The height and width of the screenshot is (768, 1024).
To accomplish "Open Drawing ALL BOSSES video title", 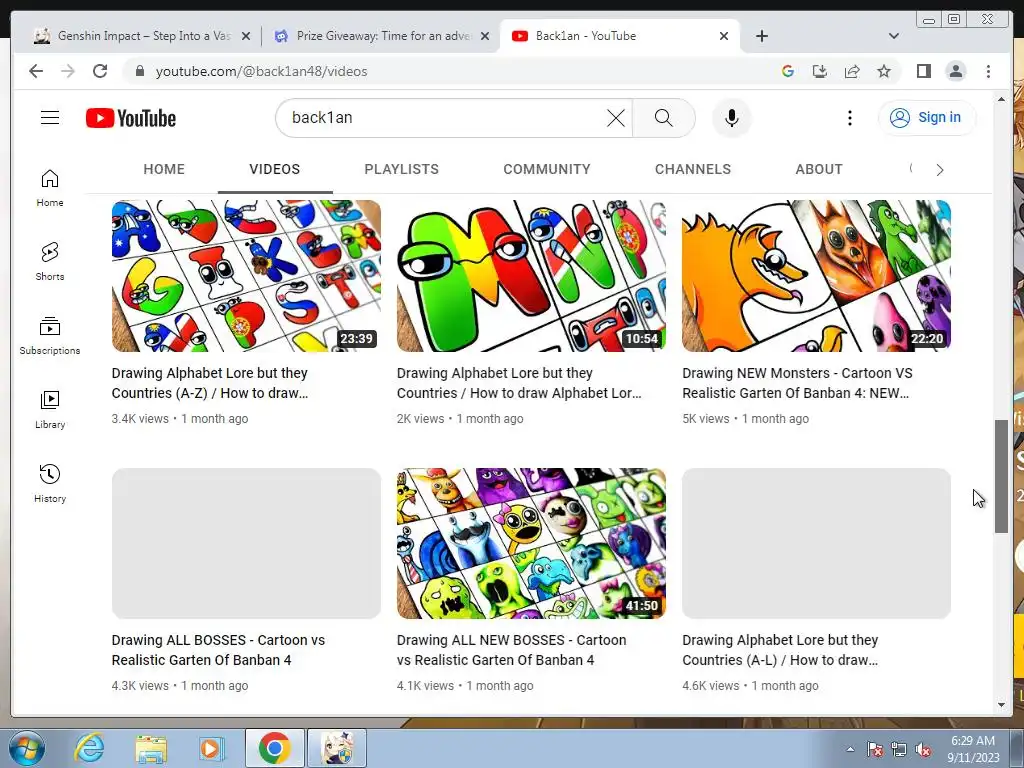I will [x=218, y=650].
